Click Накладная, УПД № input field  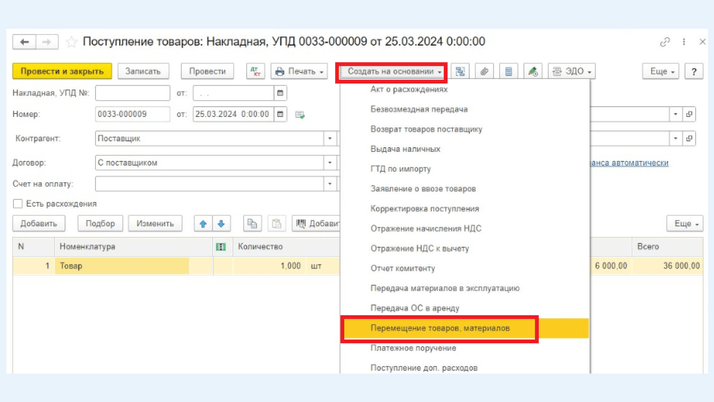(x=133, y=93)
